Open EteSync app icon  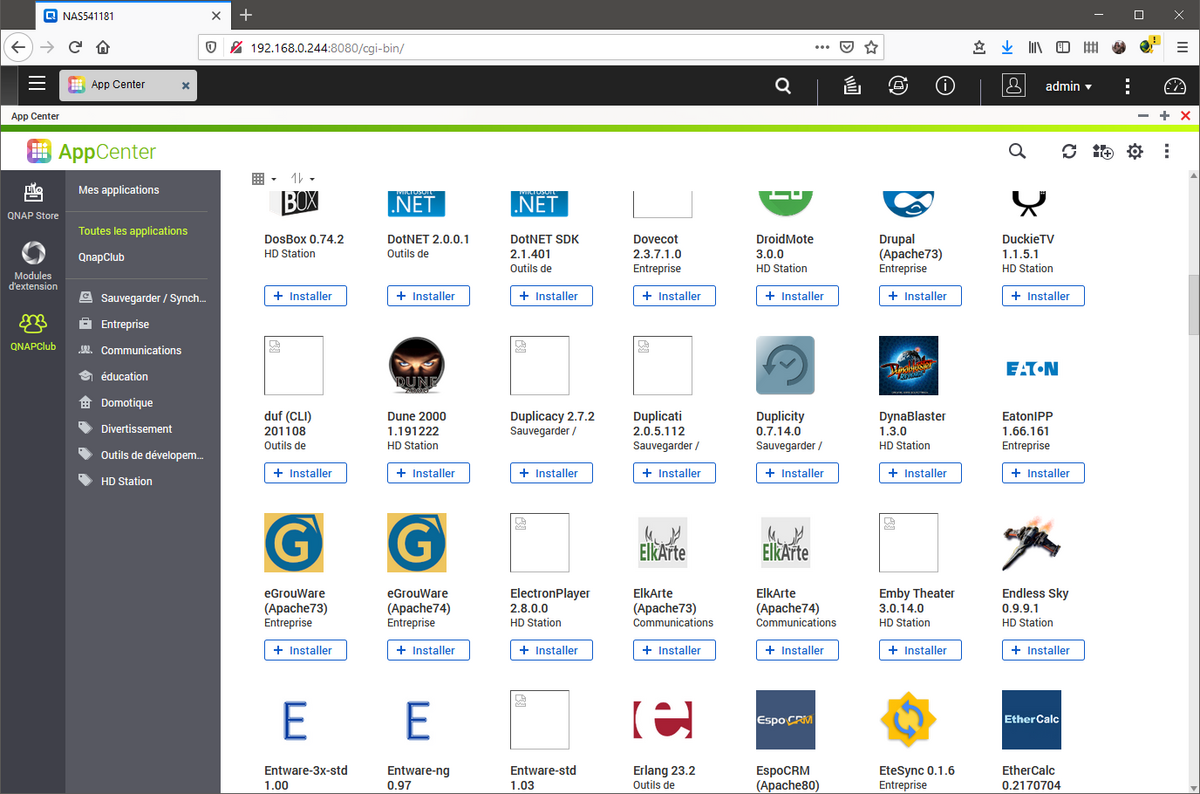pyautogui.click(x=908, y=720)
